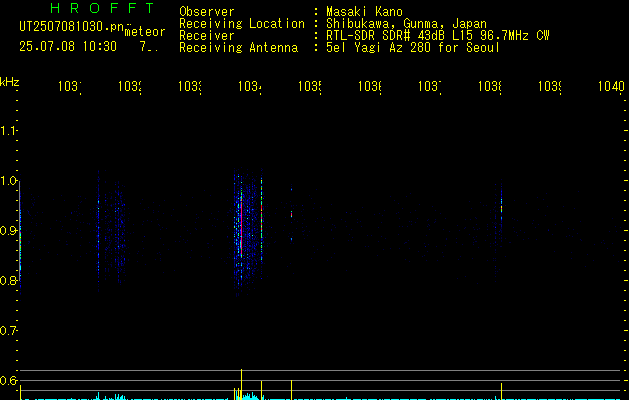629x400 pixels.
Task: Click the 0.6 frequency axis label
Action: tap(8, 380)
